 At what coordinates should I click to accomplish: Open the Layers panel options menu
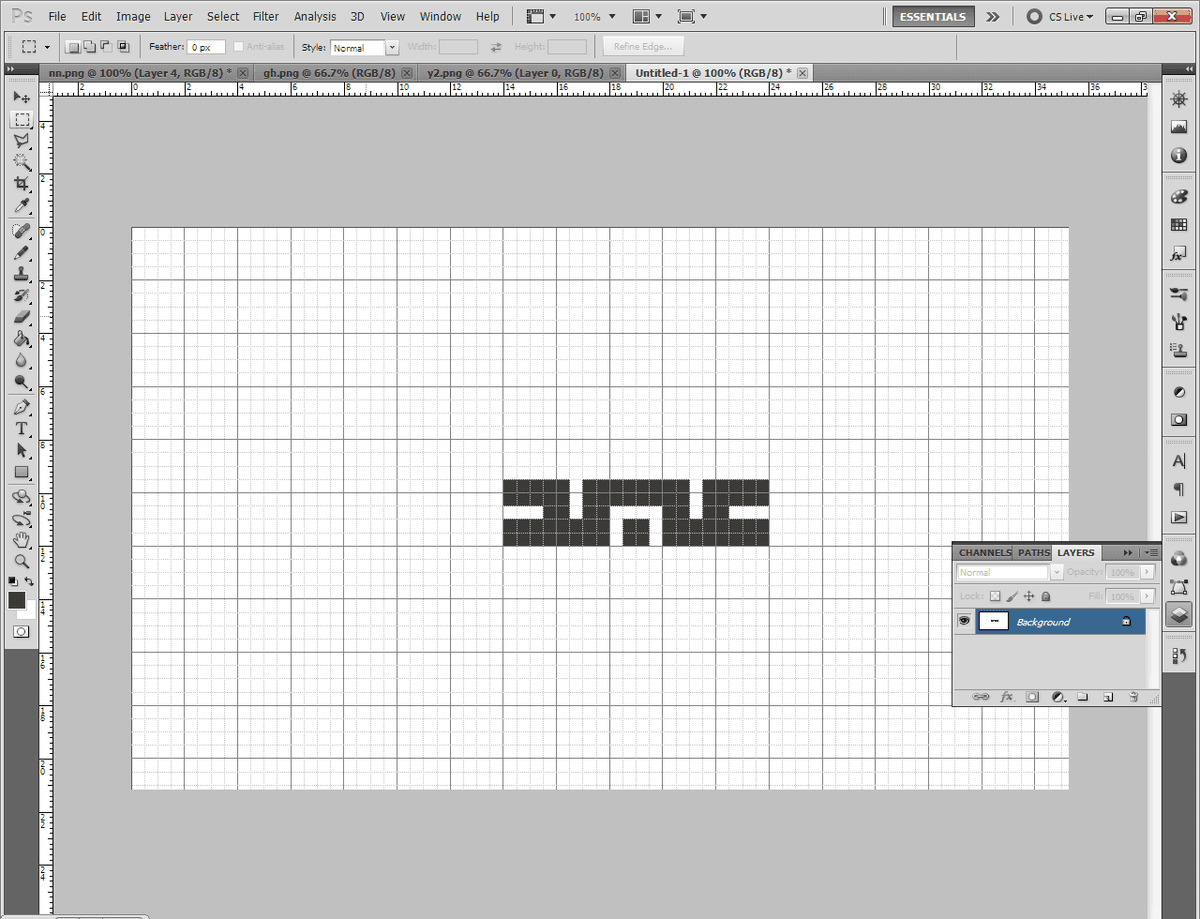pos(1151,552)
